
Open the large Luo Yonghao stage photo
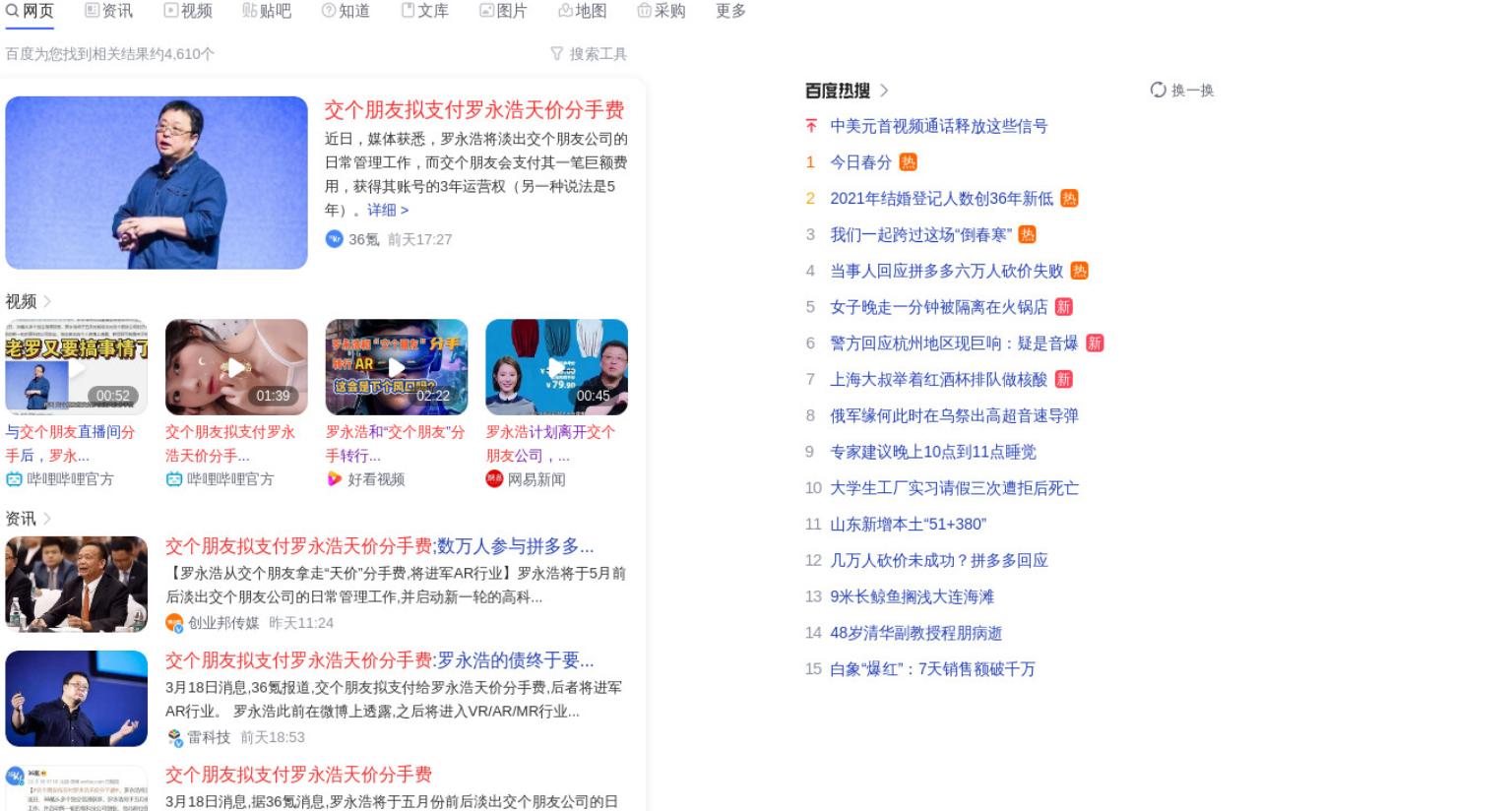157,183
